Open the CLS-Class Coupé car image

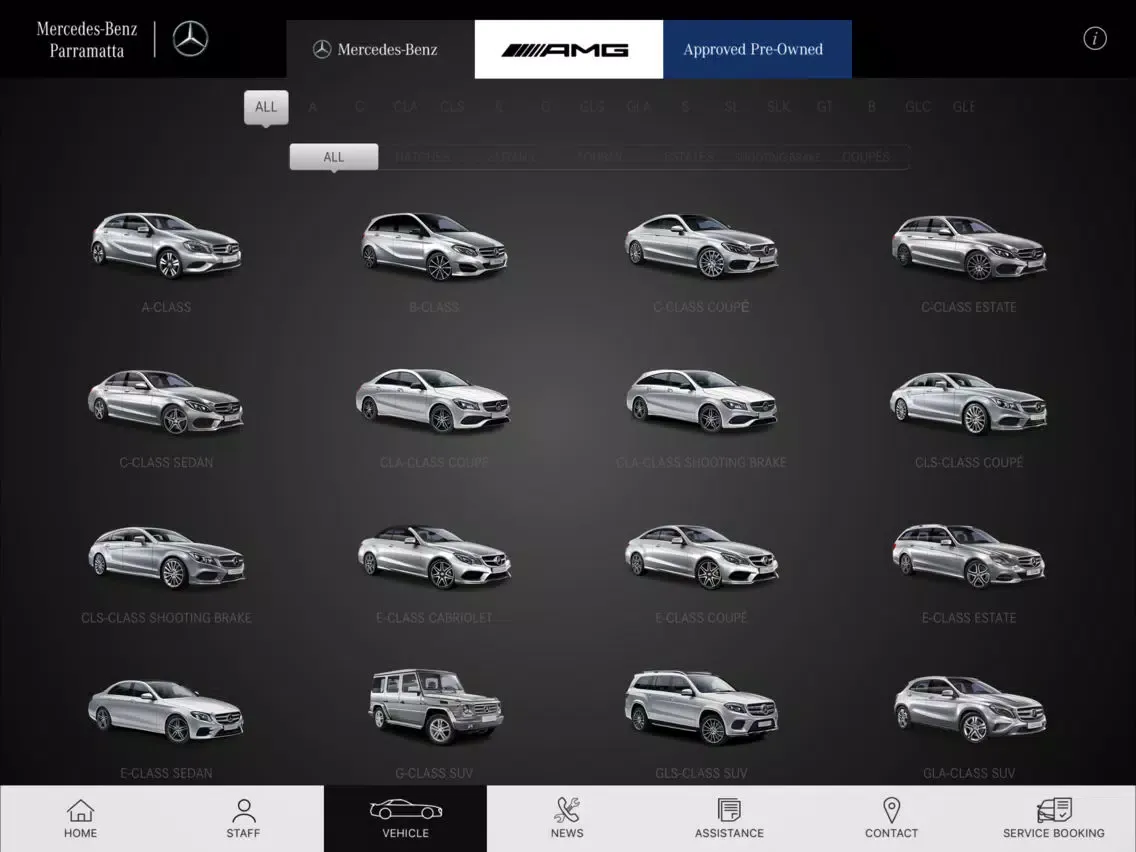[x=969, y=403]
